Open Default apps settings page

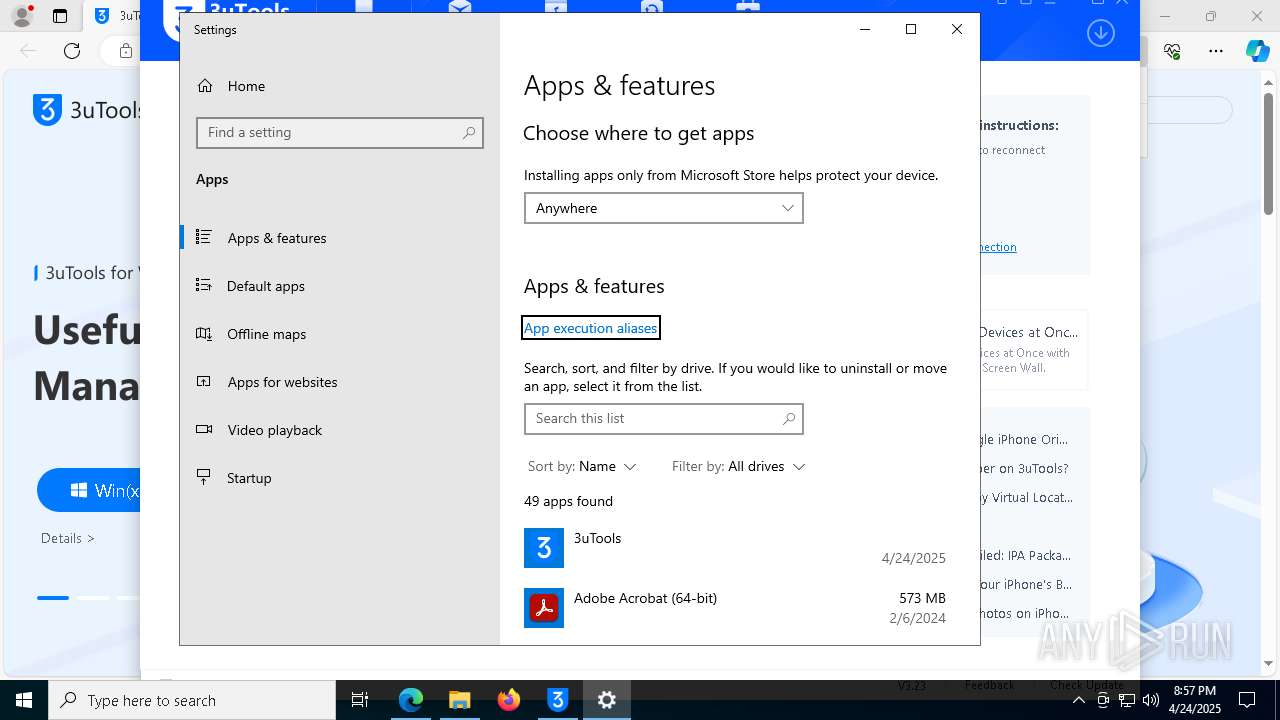point(340,286)
